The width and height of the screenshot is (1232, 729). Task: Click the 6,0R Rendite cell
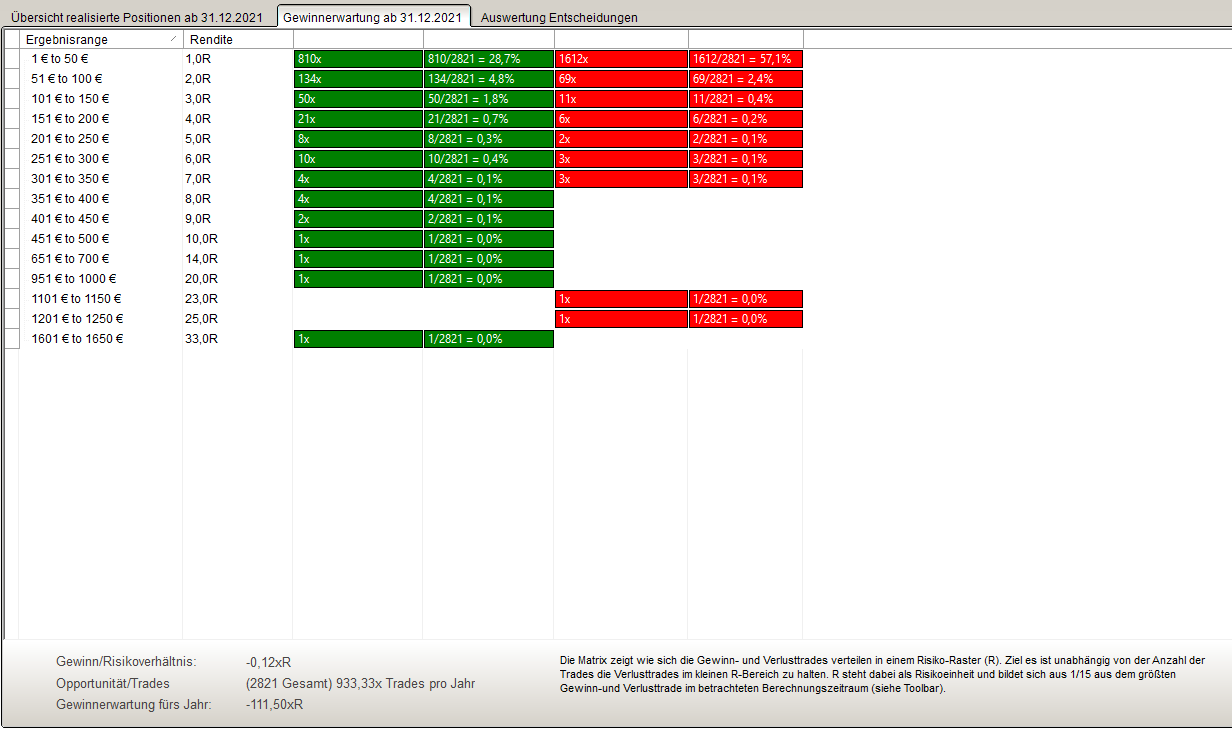[x=237, y=159]
